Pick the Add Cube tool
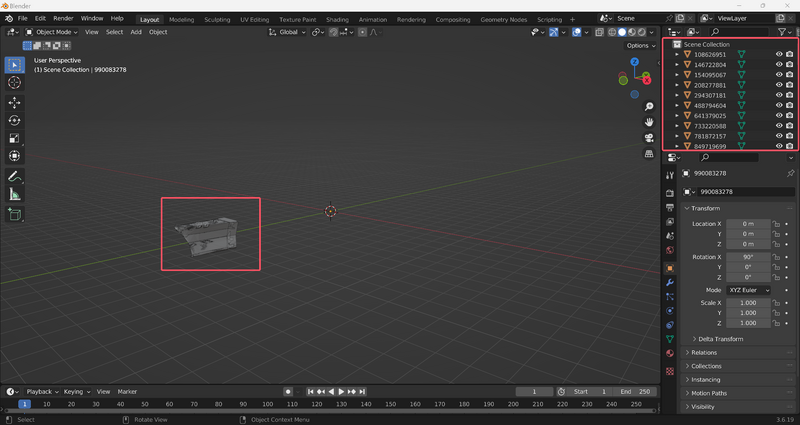The image size is (800, 425). [14, 214]
